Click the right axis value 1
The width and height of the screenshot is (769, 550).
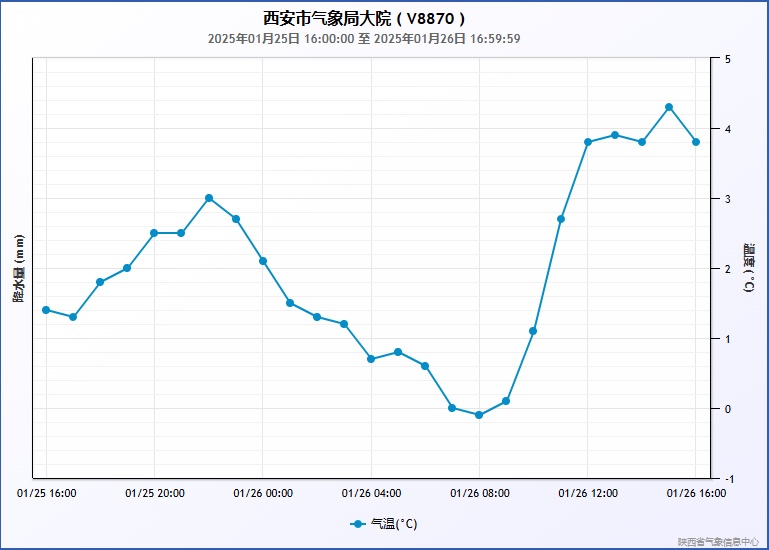[x=728, y=339]
